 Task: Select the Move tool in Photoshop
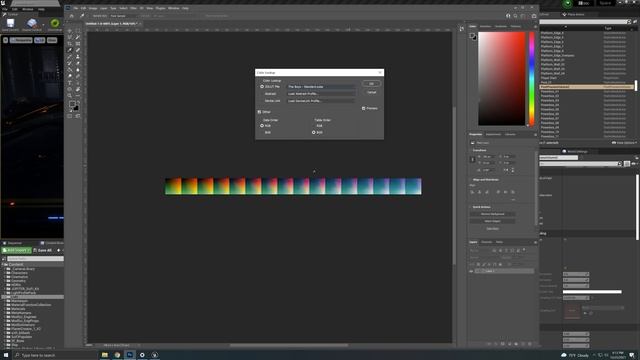coord(70,31)
